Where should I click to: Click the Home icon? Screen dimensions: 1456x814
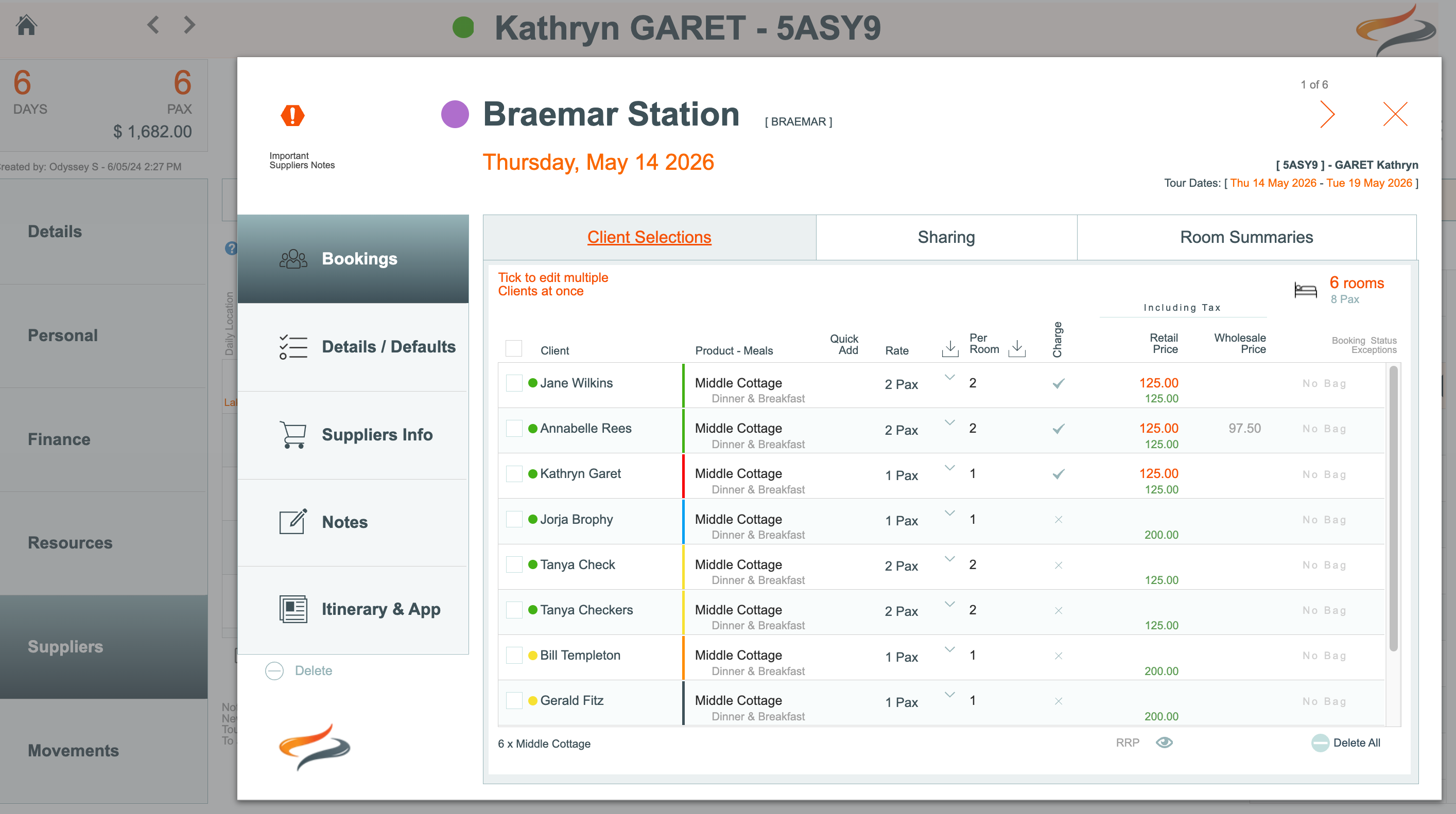(26, 25)
